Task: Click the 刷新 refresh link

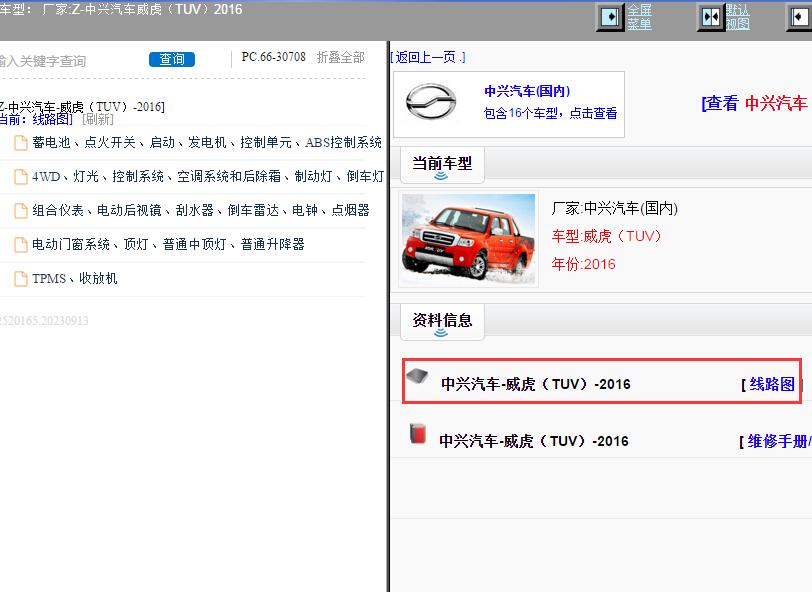Action: click(98, 119)
